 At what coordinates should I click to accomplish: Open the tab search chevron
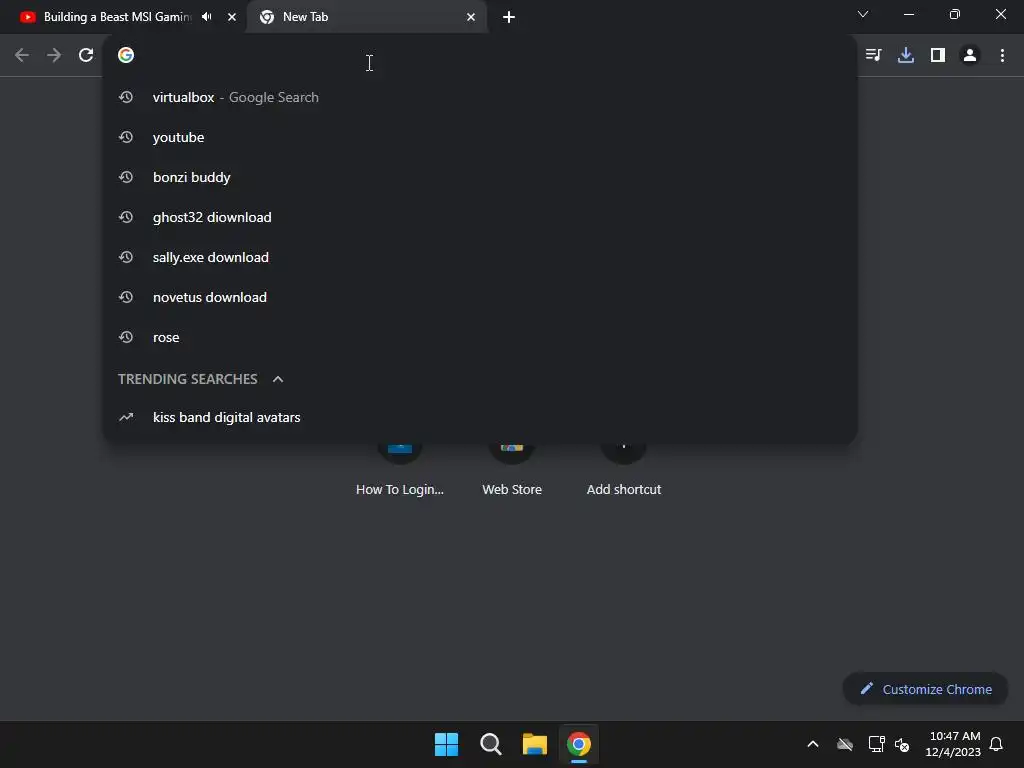point(863,14)
